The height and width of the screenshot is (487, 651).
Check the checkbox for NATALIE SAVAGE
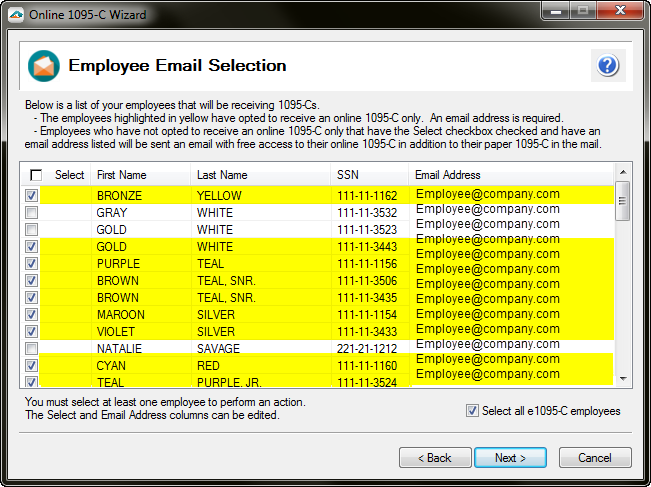tap(32, 349)
